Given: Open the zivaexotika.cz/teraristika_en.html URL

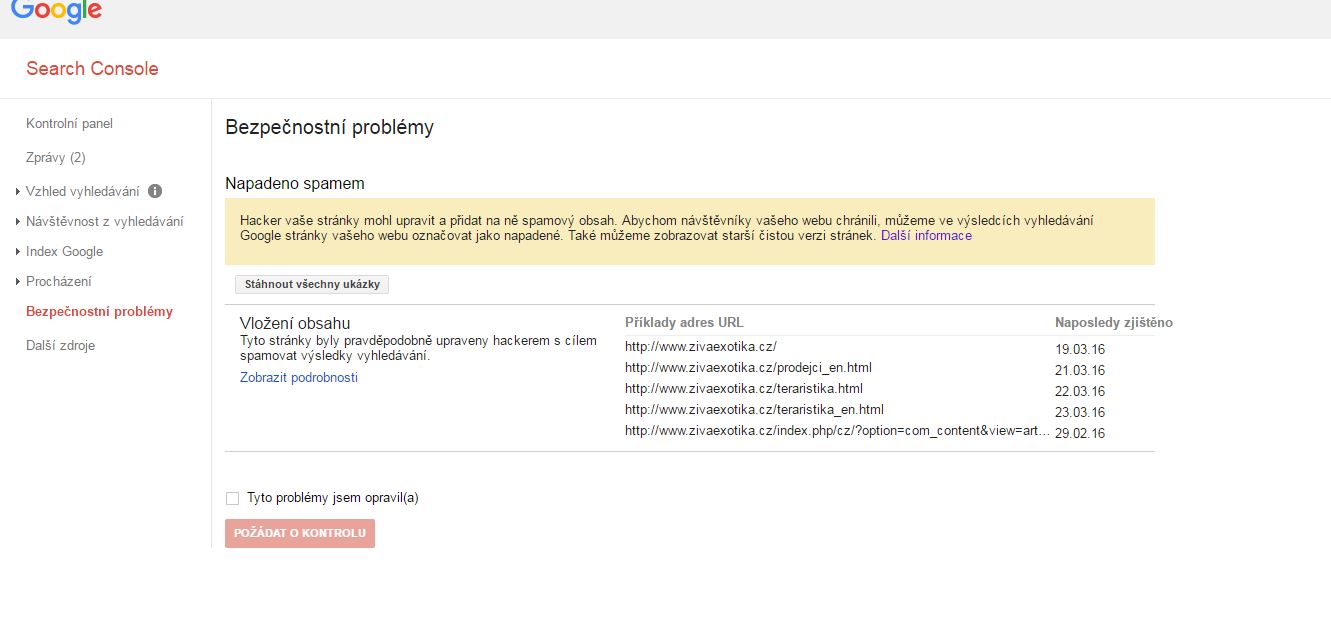Looking at the screenshot, I should [x=754, y=410].
